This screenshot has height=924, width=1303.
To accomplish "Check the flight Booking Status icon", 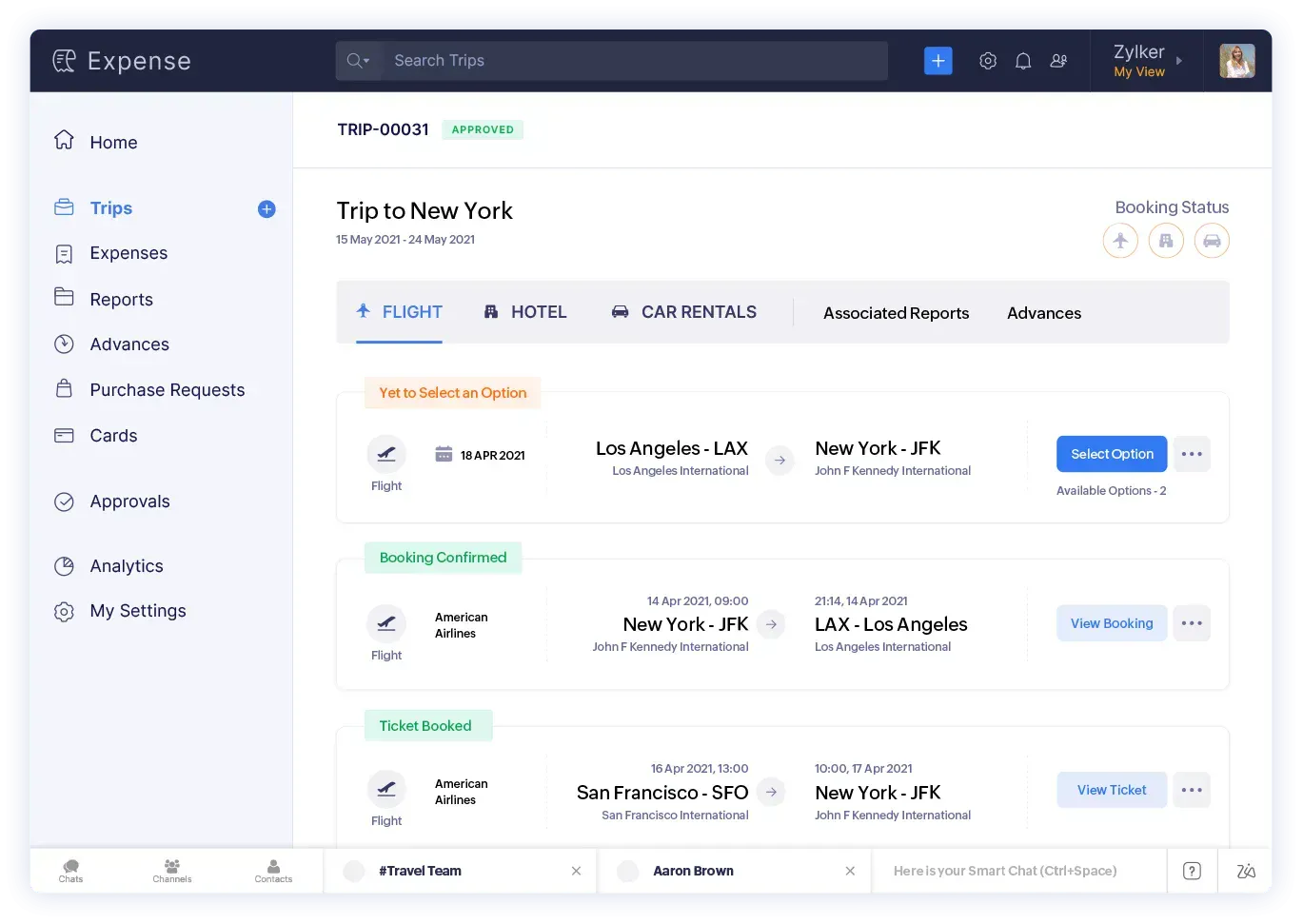I will click(1120, 240).
